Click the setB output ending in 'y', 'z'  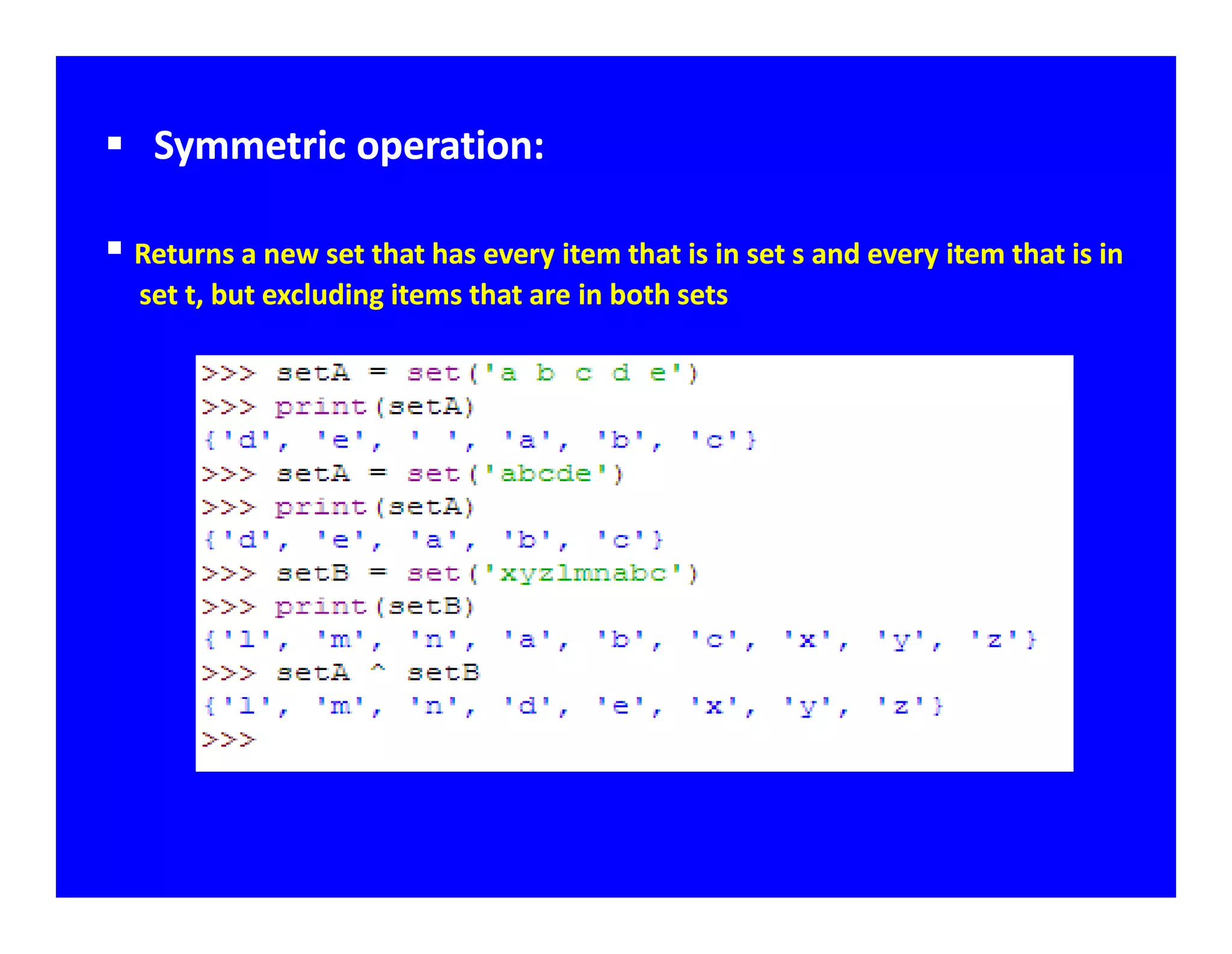[x=620, y=639]
